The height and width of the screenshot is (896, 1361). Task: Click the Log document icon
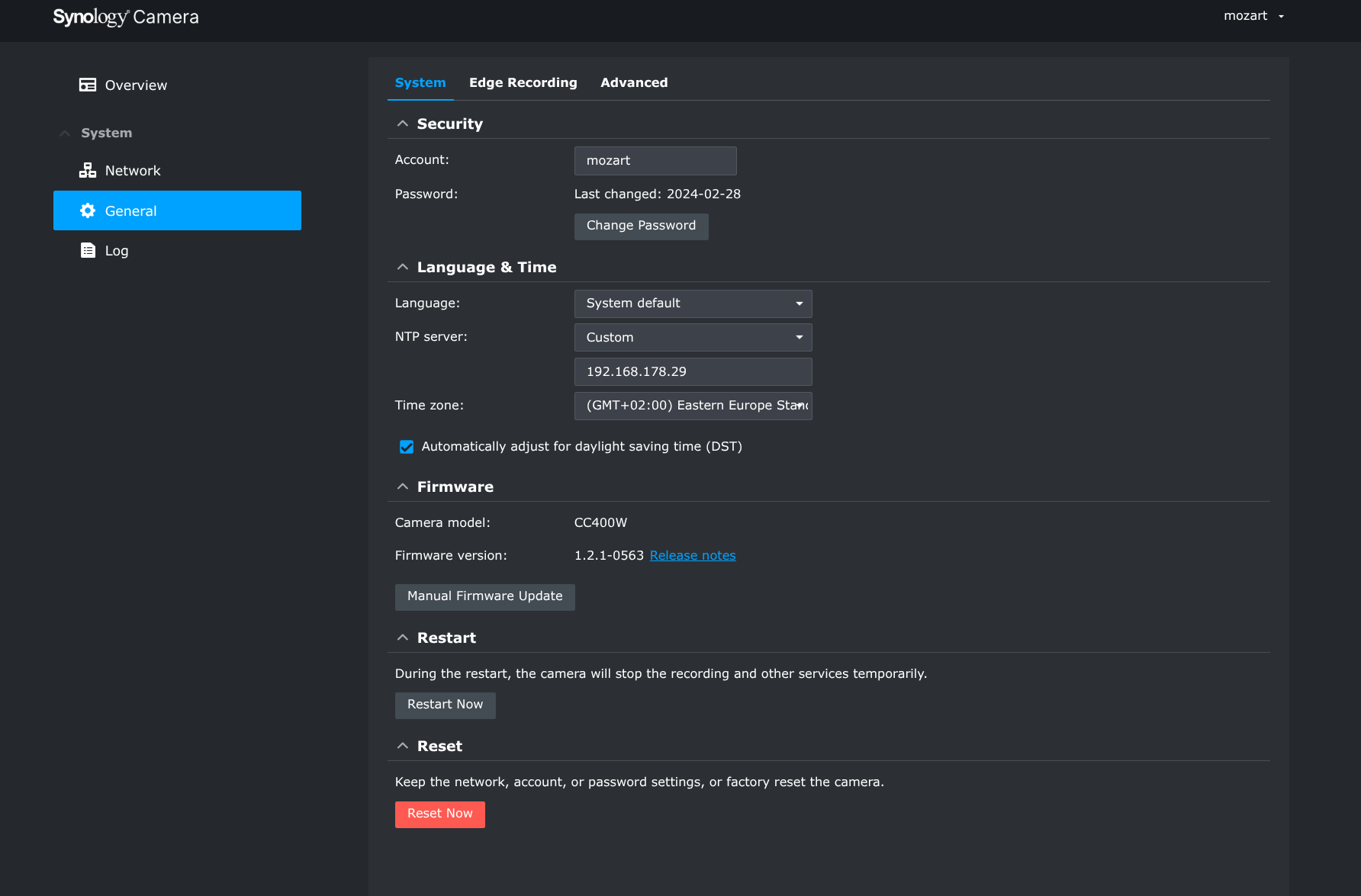pos(88,250)
